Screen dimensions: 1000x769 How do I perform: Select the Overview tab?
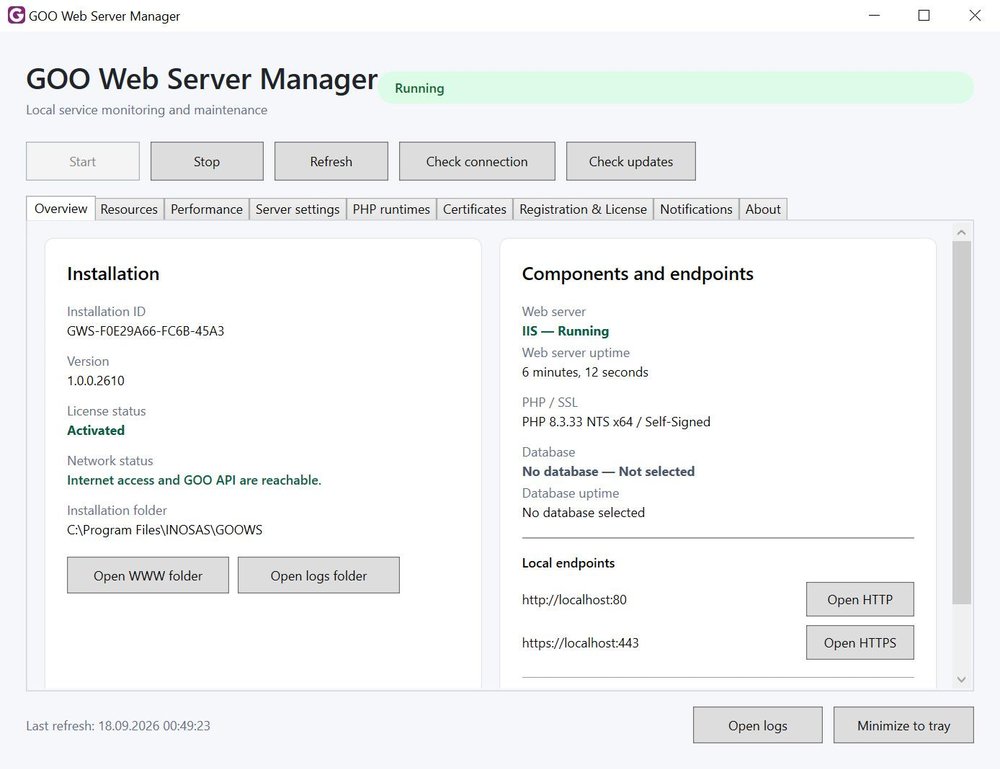(61, 209)
